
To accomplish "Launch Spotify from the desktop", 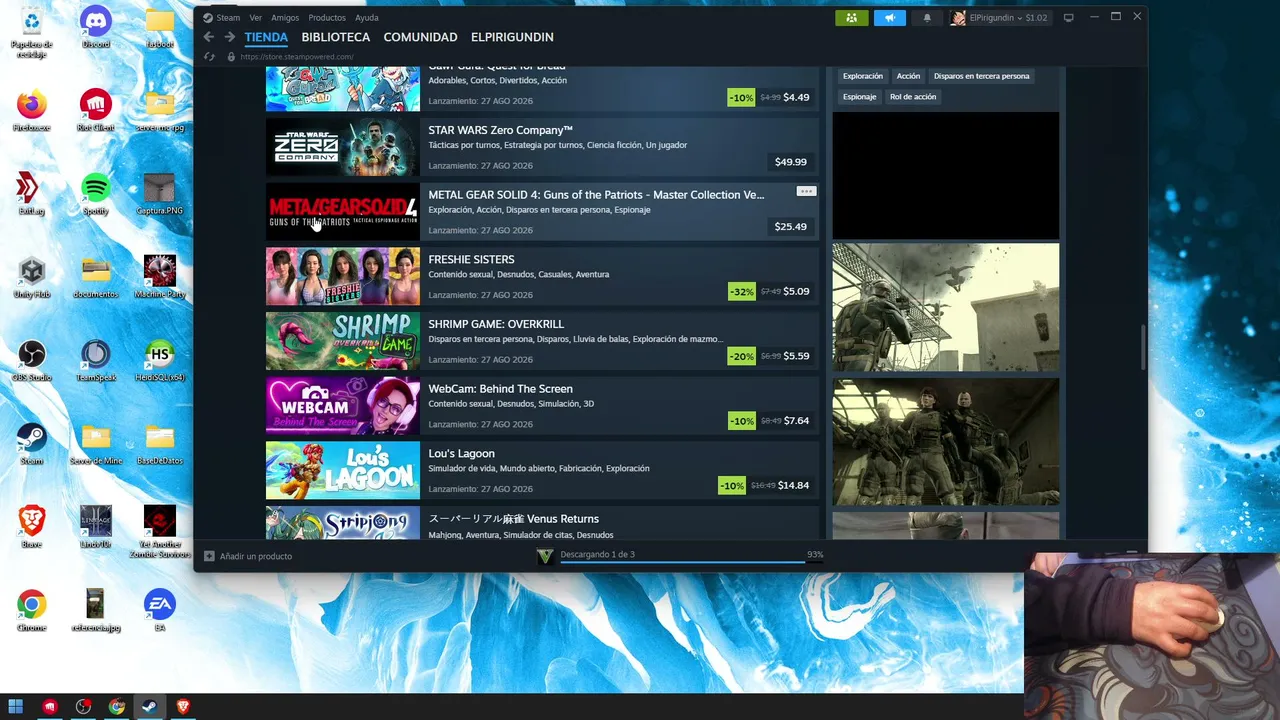I will [96, 194].
